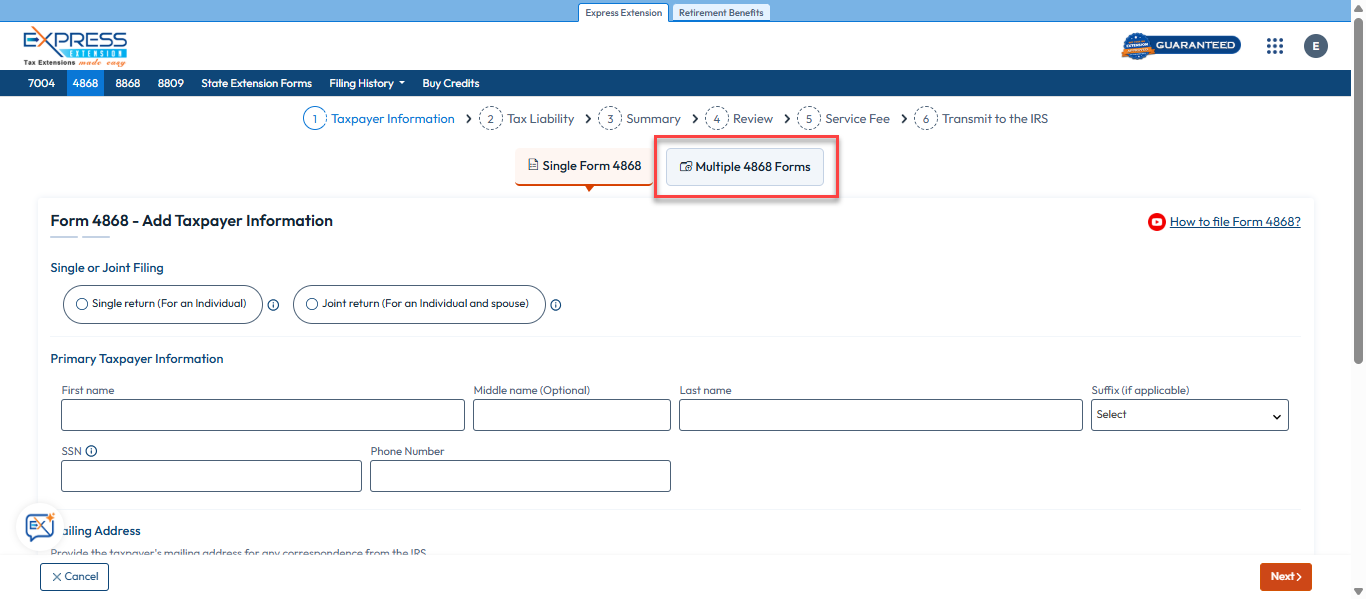
Task: Click the Express Extension logo
Action: (x=75, y=46)
